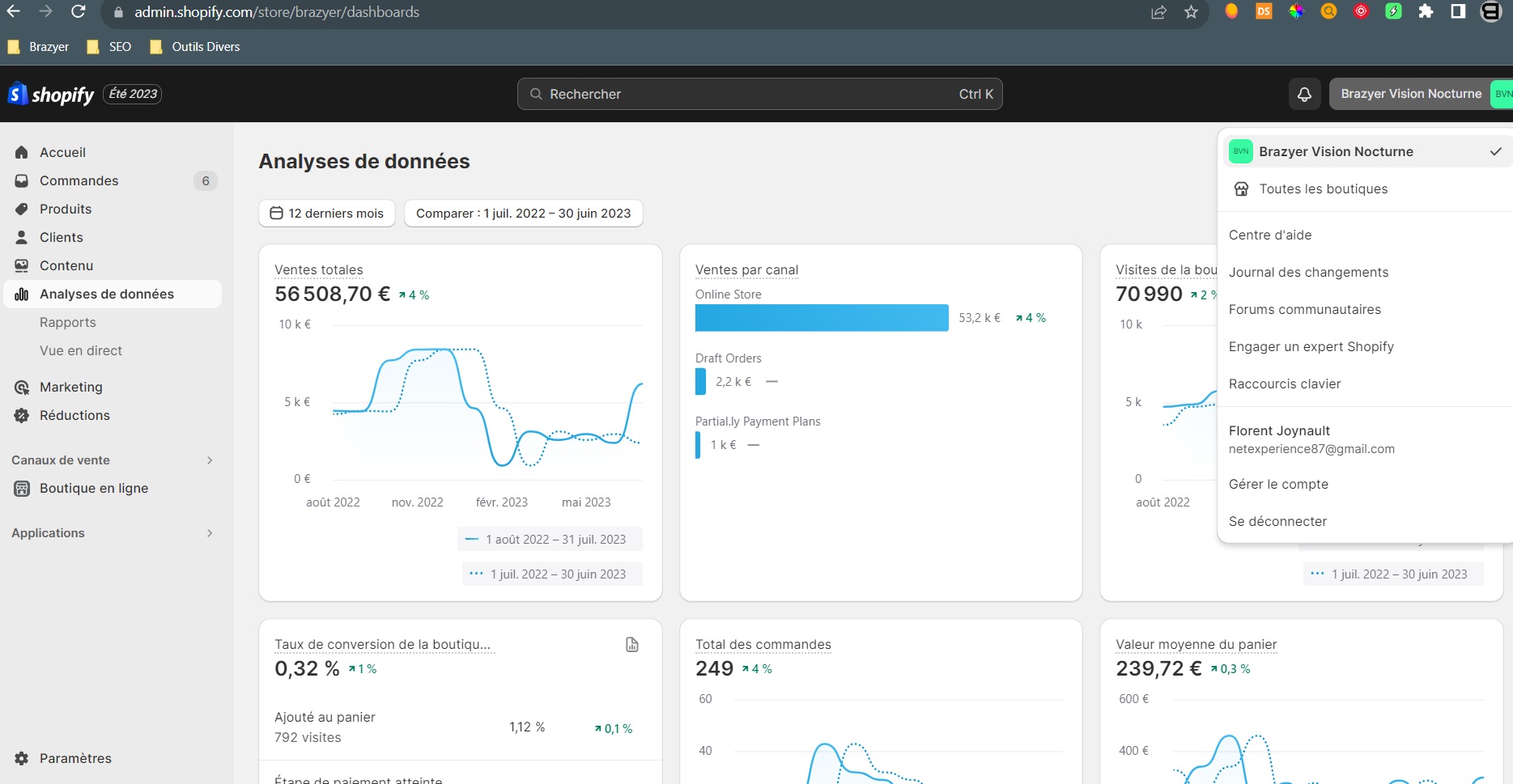Open Produits via its tag icon
The height and width of the screenshot is (784, 1513).
pyautogui.click(x=22, y=209)
